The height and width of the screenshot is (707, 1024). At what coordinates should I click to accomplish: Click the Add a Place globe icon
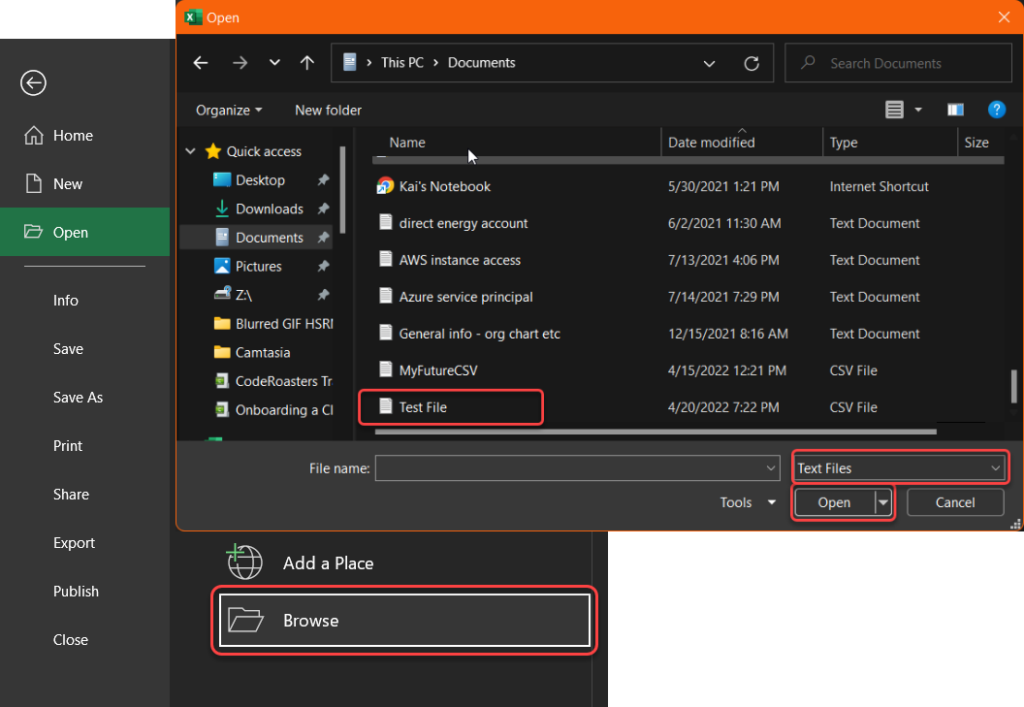[x=245, y=563]
